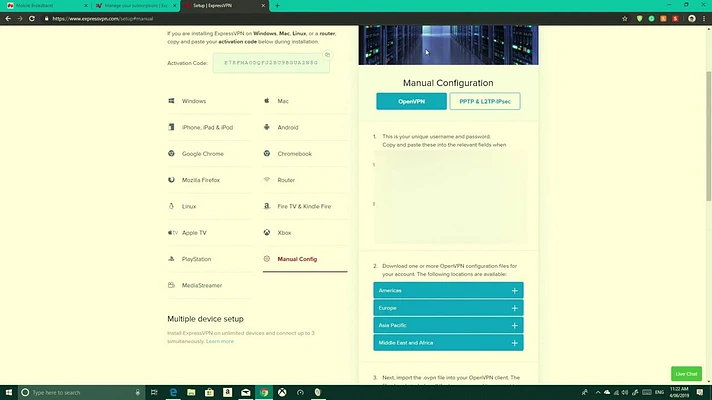Select the Mozilla Firefox icon
Image resolution: width=712 pixels, height=400 pixels.
point(171,180)
